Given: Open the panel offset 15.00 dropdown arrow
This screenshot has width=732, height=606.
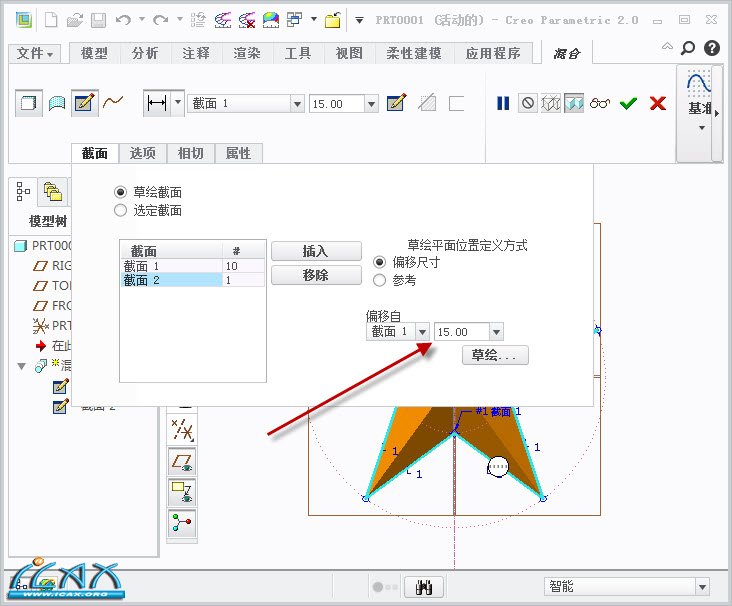Looking at the screenshot, I should (x=496, y=332).
